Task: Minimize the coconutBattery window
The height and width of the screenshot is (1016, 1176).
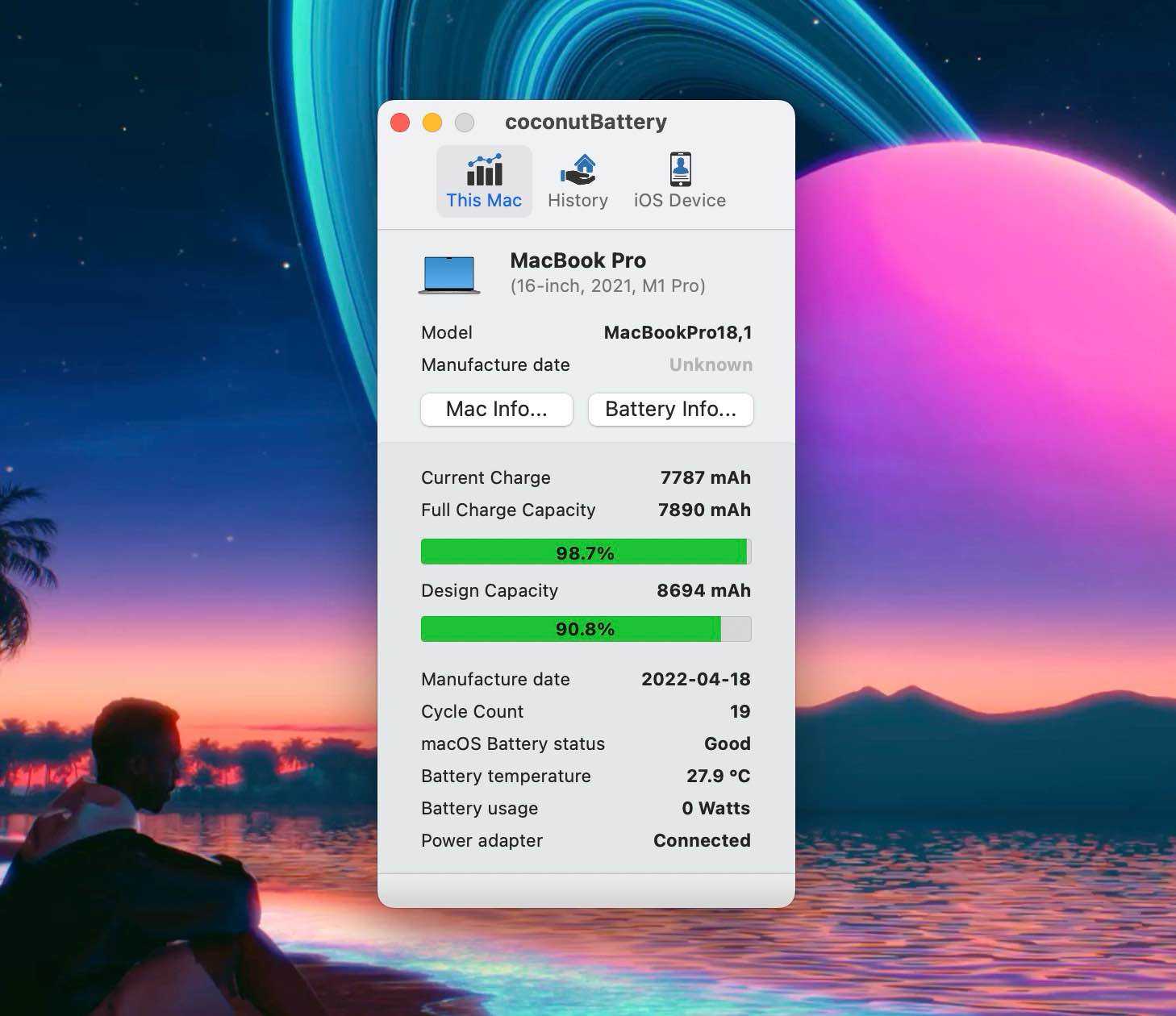Action: (432, 122)
